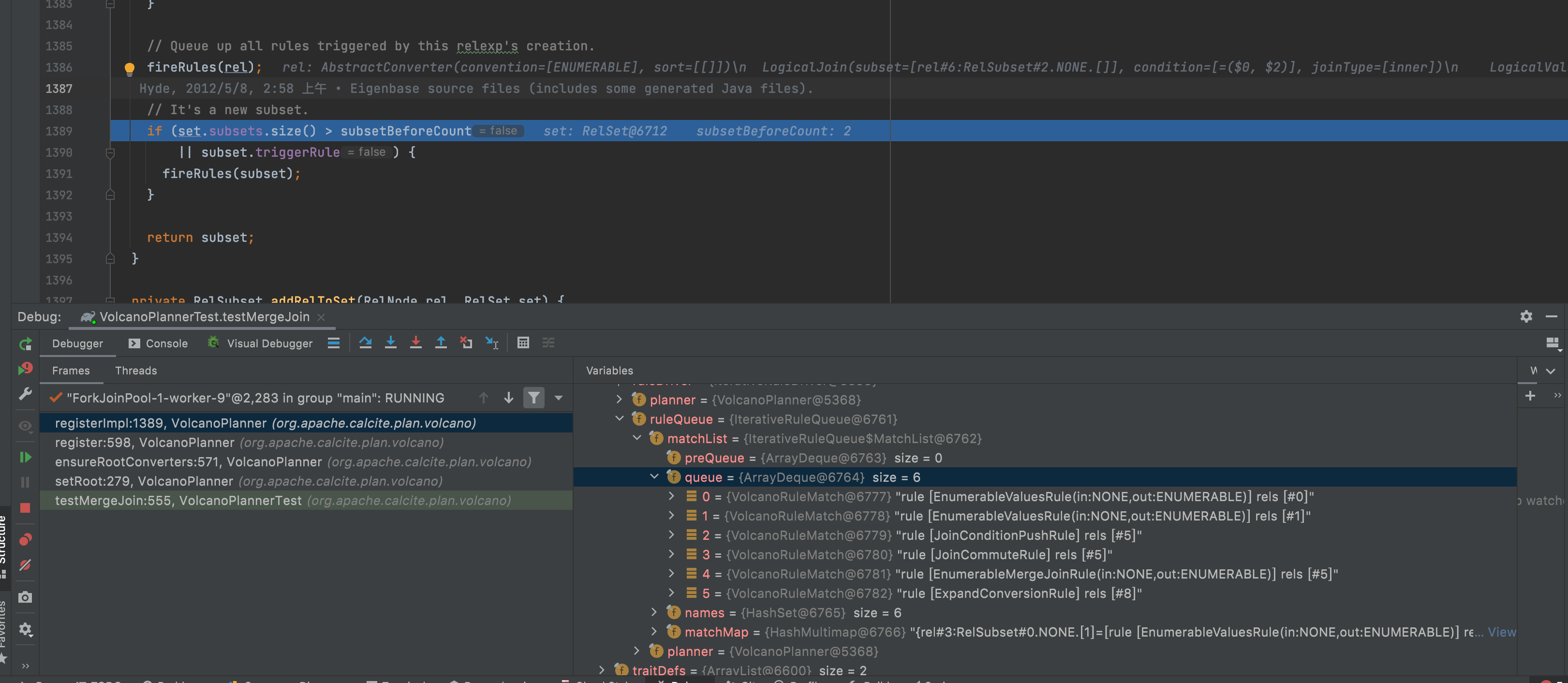The width and height of the screenshot is (1568, 683).
Task: Click the red Force Step Into icon
Action: point(416,343)
